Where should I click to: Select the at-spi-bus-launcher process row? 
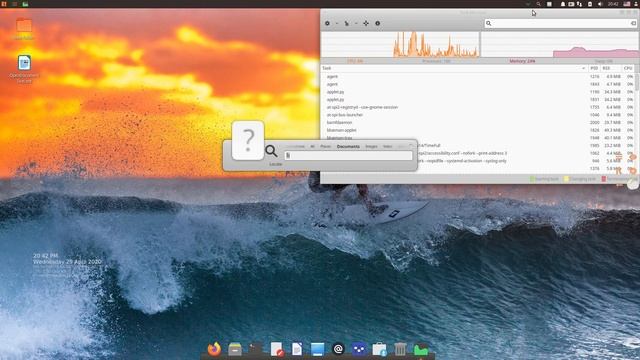[478, 115]
